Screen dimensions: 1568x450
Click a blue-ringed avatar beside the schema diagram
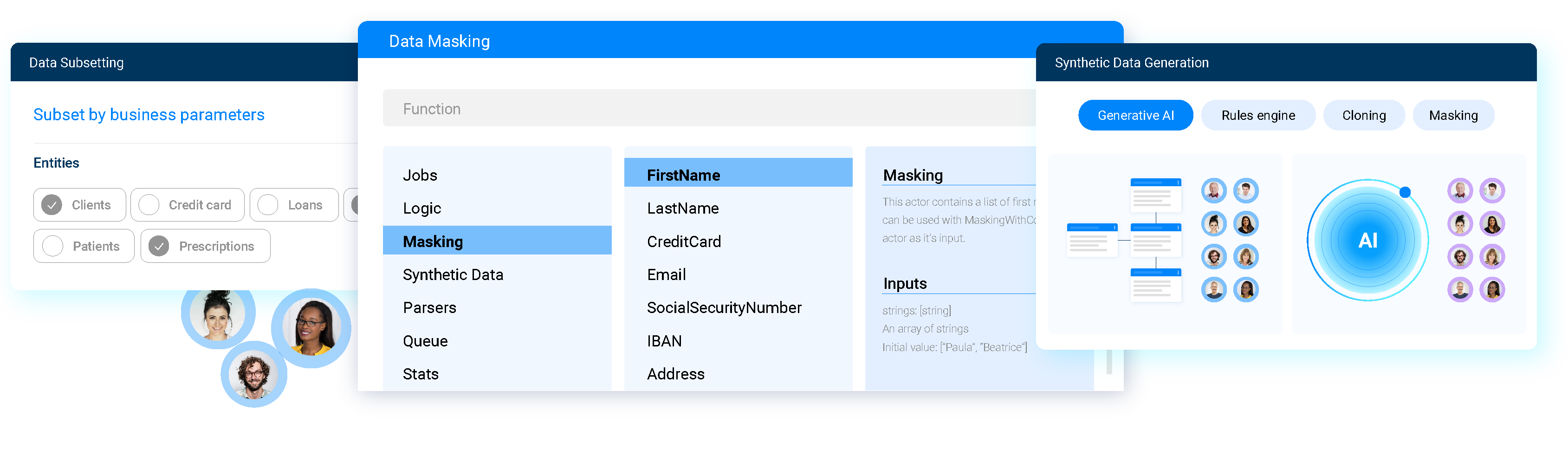(1214, 190)
